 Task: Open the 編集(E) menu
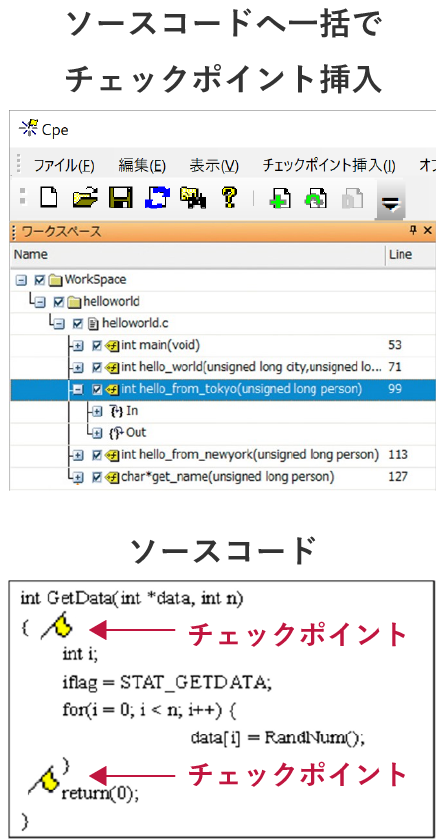pos(142,166)
